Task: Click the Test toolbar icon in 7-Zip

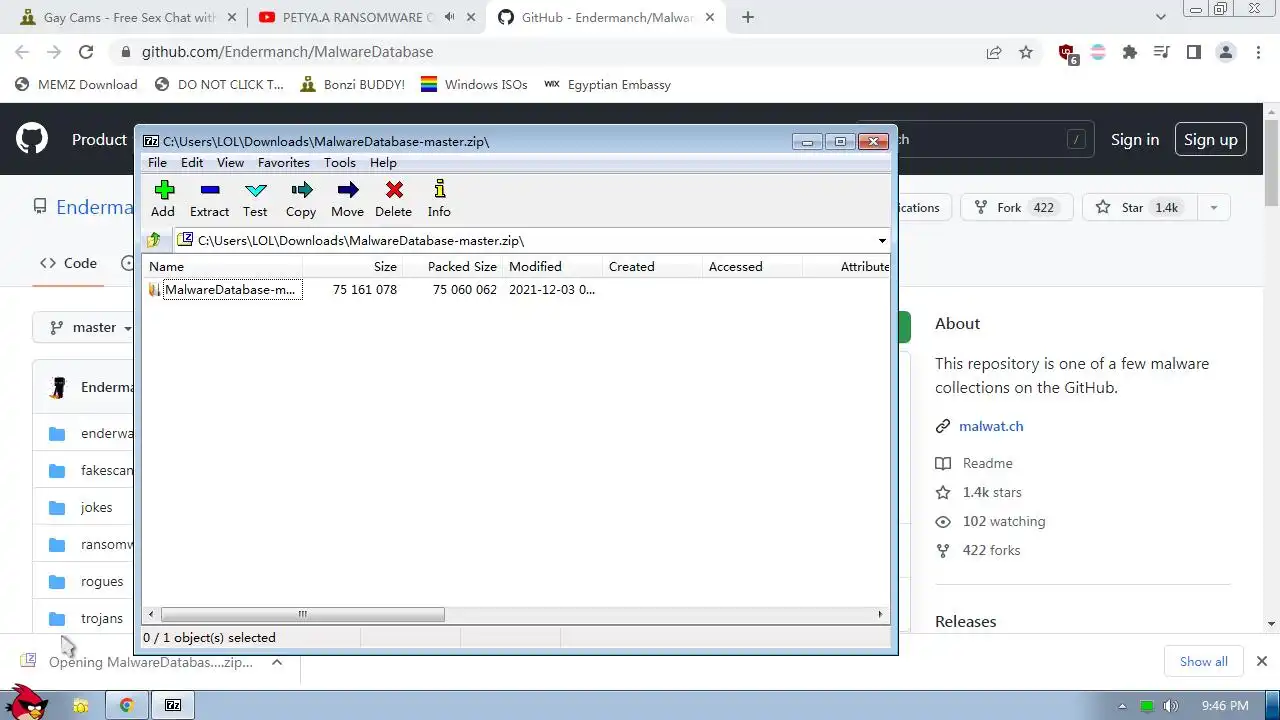Action: 255,199
